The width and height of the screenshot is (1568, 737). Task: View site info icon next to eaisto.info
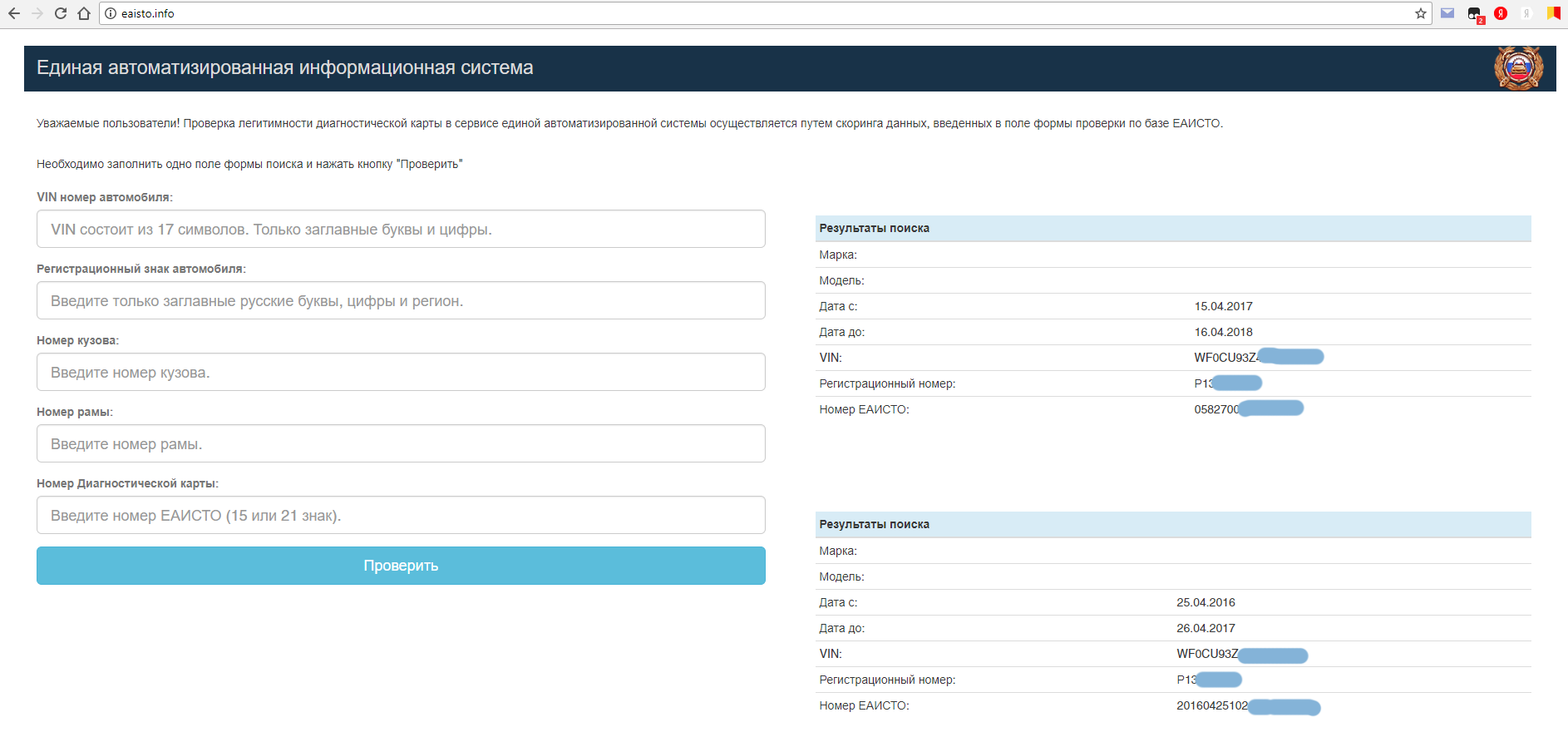pyautogui.click(x=111, y=13)
